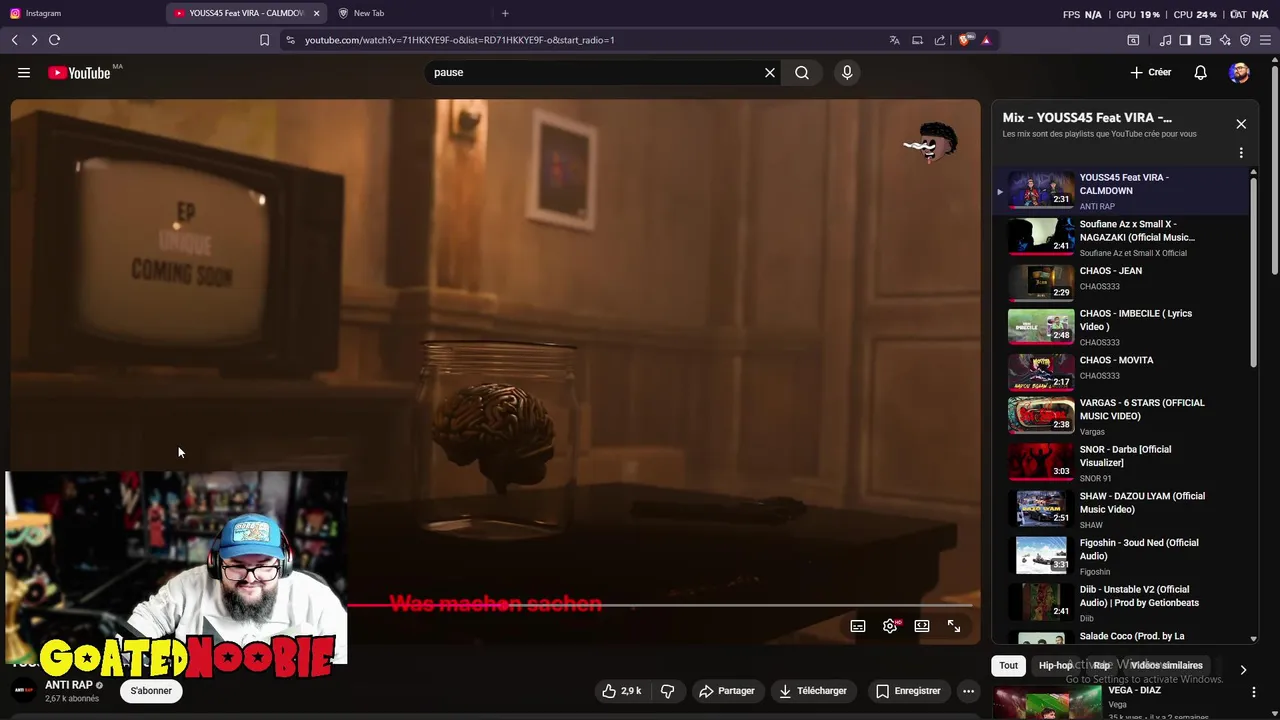Play CHAOS - MOVITA from the mix

coord(1122,371)
